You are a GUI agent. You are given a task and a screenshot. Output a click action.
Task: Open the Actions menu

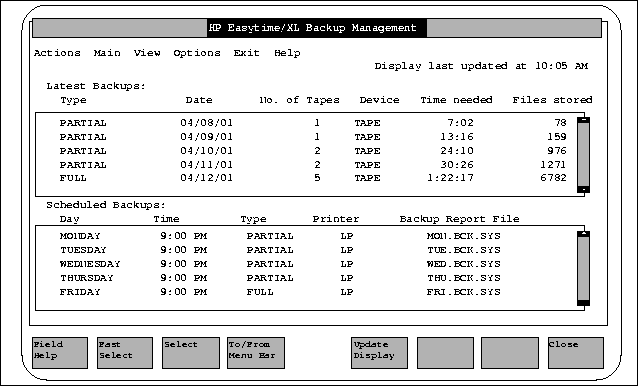tap(57, 53)
